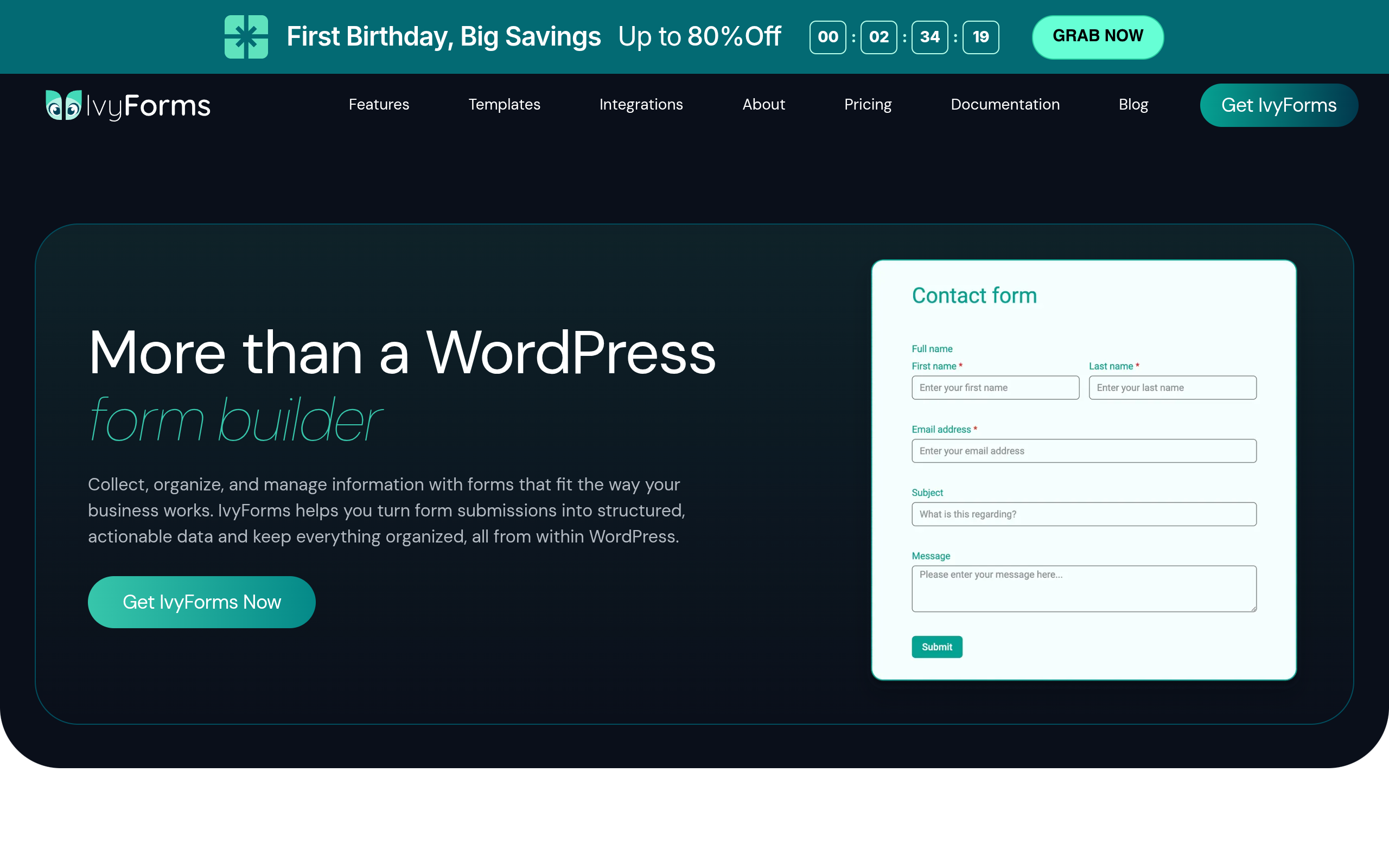
Task: Open the Features menu item
Action: point(379,105)
